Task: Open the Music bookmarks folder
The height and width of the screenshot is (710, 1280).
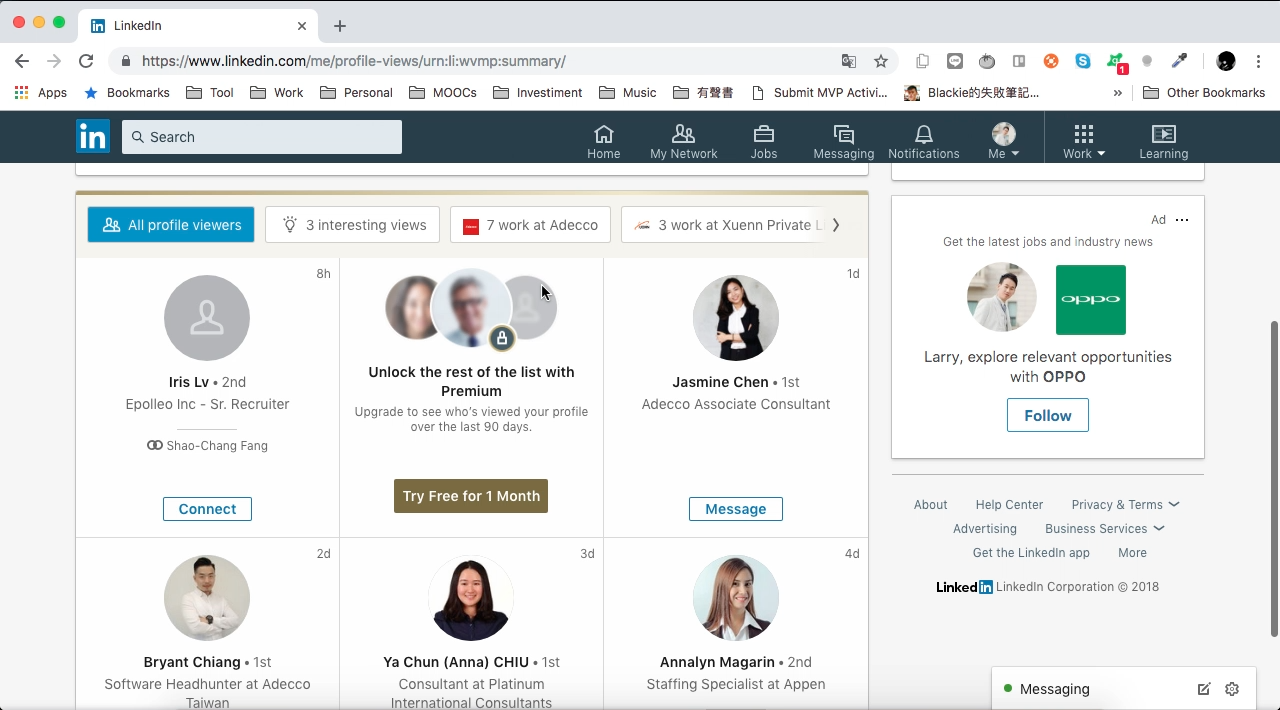Action: [x=627, y=93]
